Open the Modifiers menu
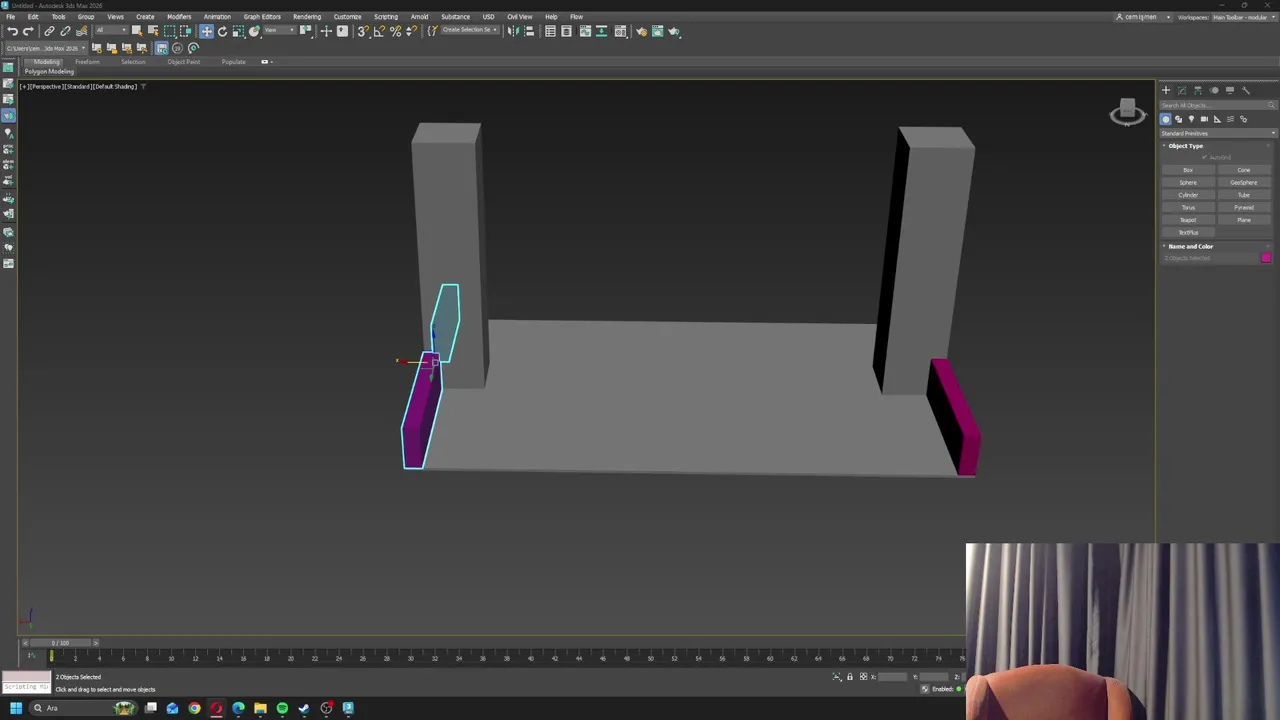The image size is (1280, 720). [179, 16]
